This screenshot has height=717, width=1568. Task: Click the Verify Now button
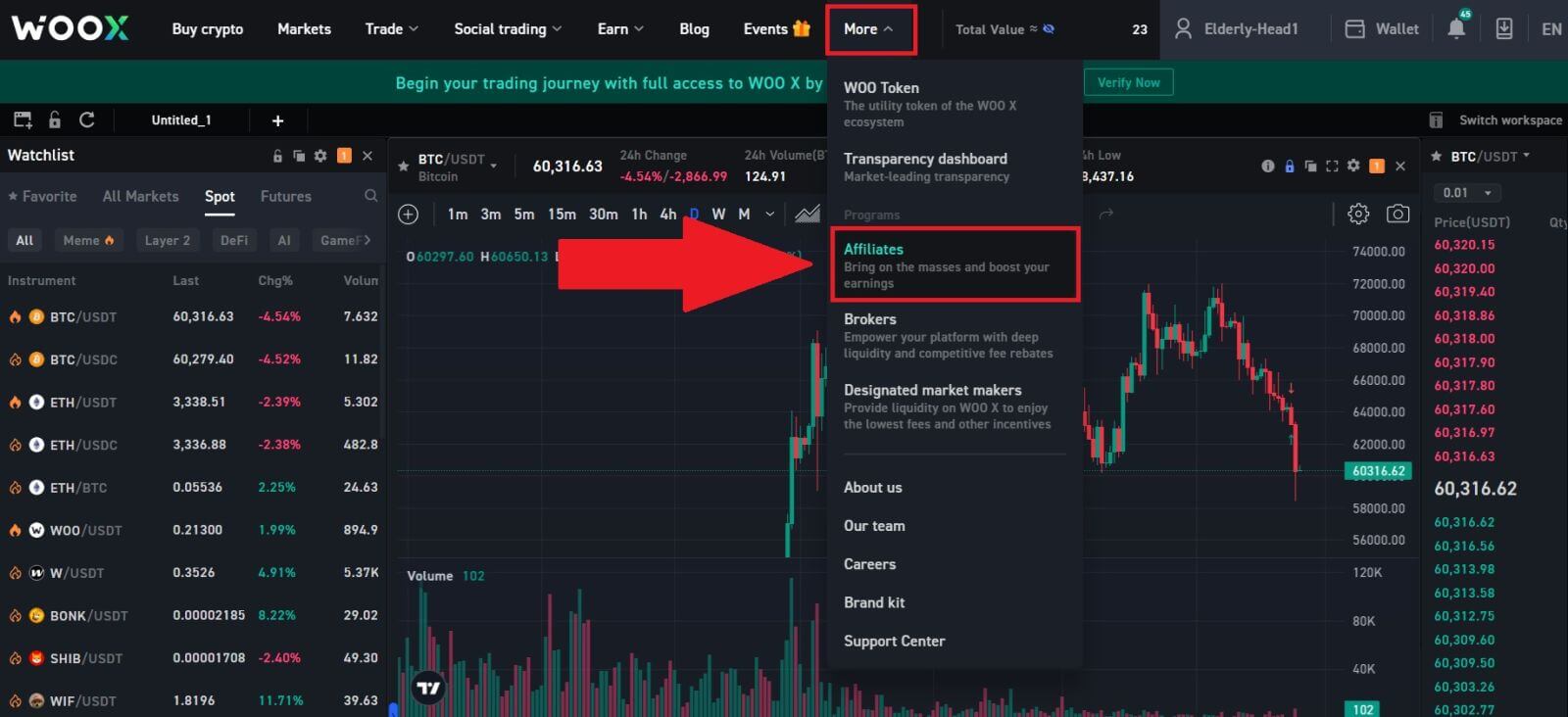(1128, 83)
